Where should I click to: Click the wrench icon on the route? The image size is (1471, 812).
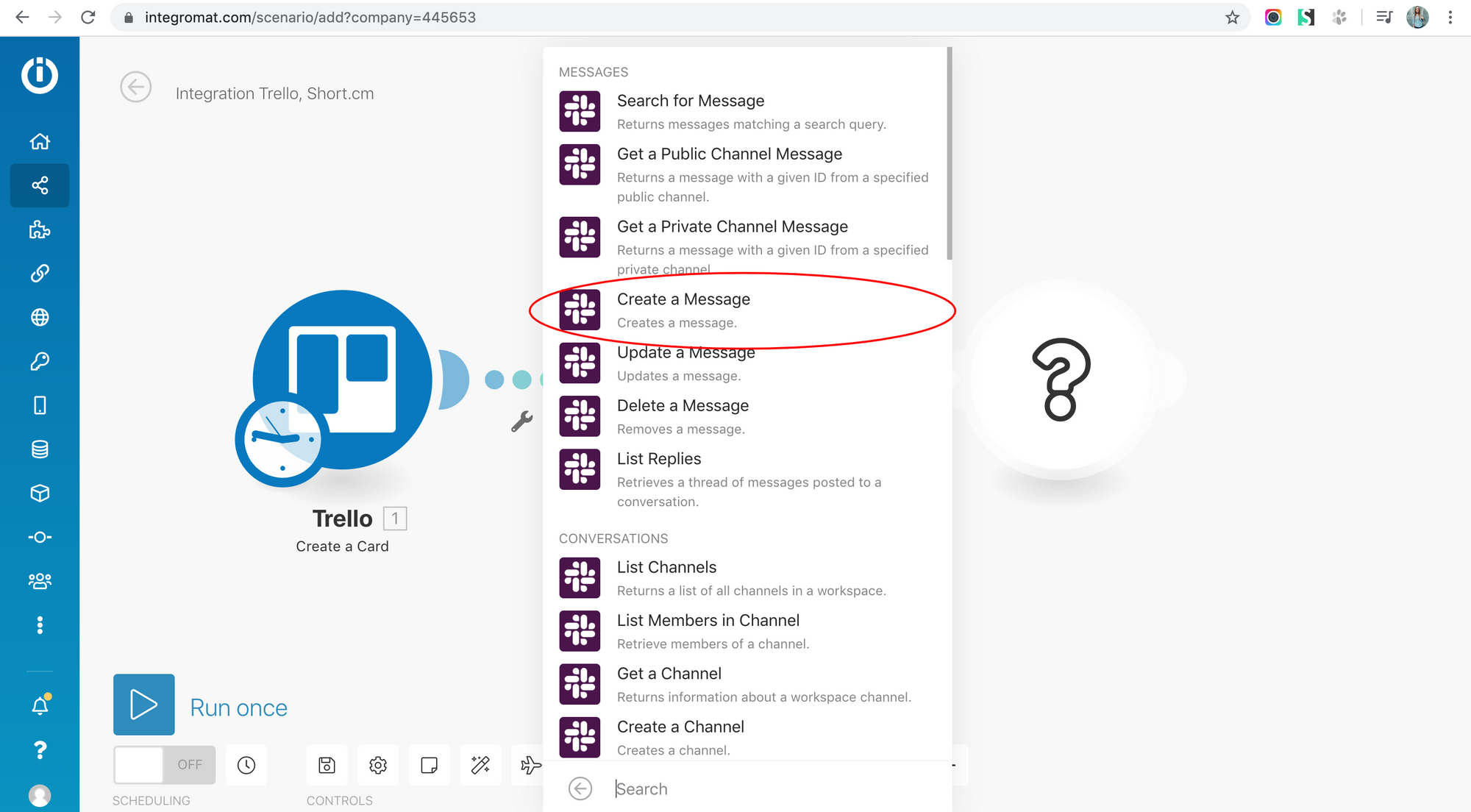point(521,421)
